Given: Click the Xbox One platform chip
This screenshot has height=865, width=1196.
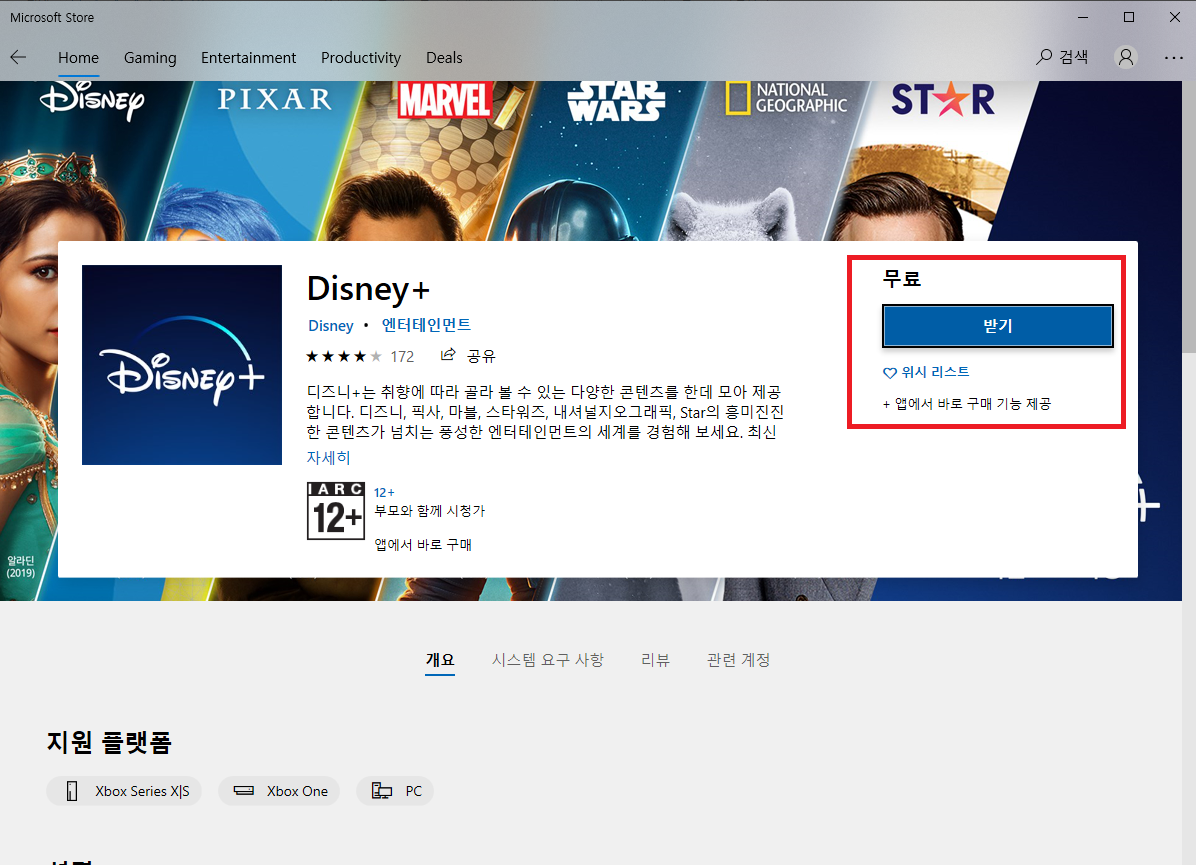Looking at the screenshot, I should 278,791.
